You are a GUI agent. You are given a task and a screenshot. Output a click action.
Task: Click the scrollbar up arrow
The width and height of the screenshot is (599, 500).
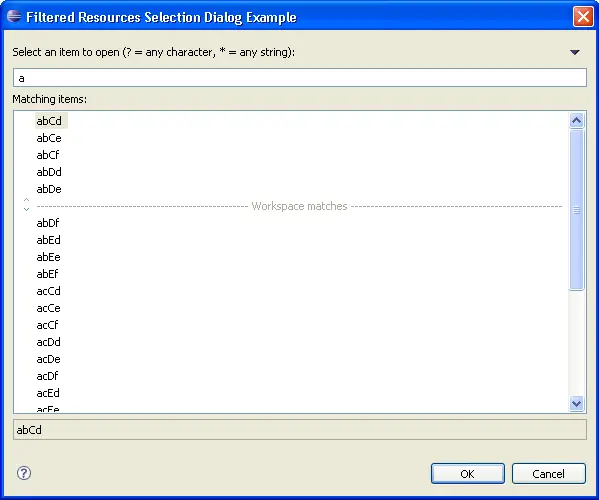[x=576, y=121]
